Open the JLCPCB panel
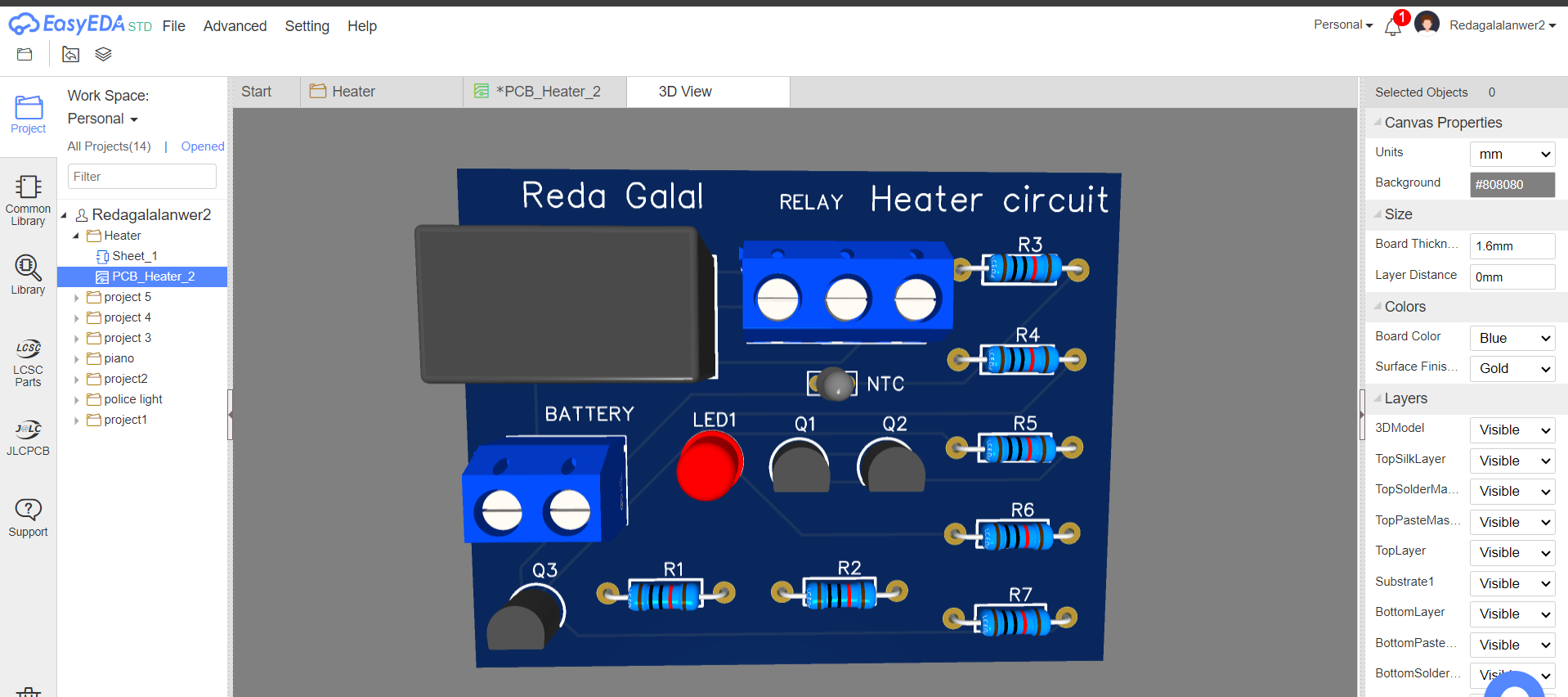Viewport: 1568px width, 697px height. click(x=29, y=438)
